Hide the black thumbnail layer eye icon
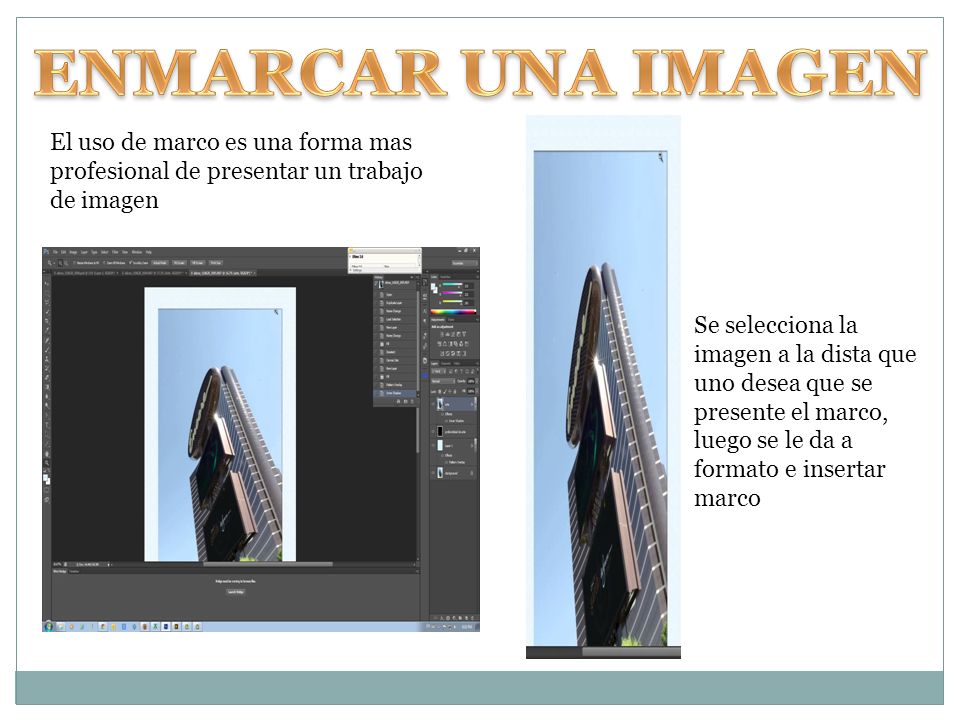The width and height of the screenshot is (960, 720). point(433,432)
